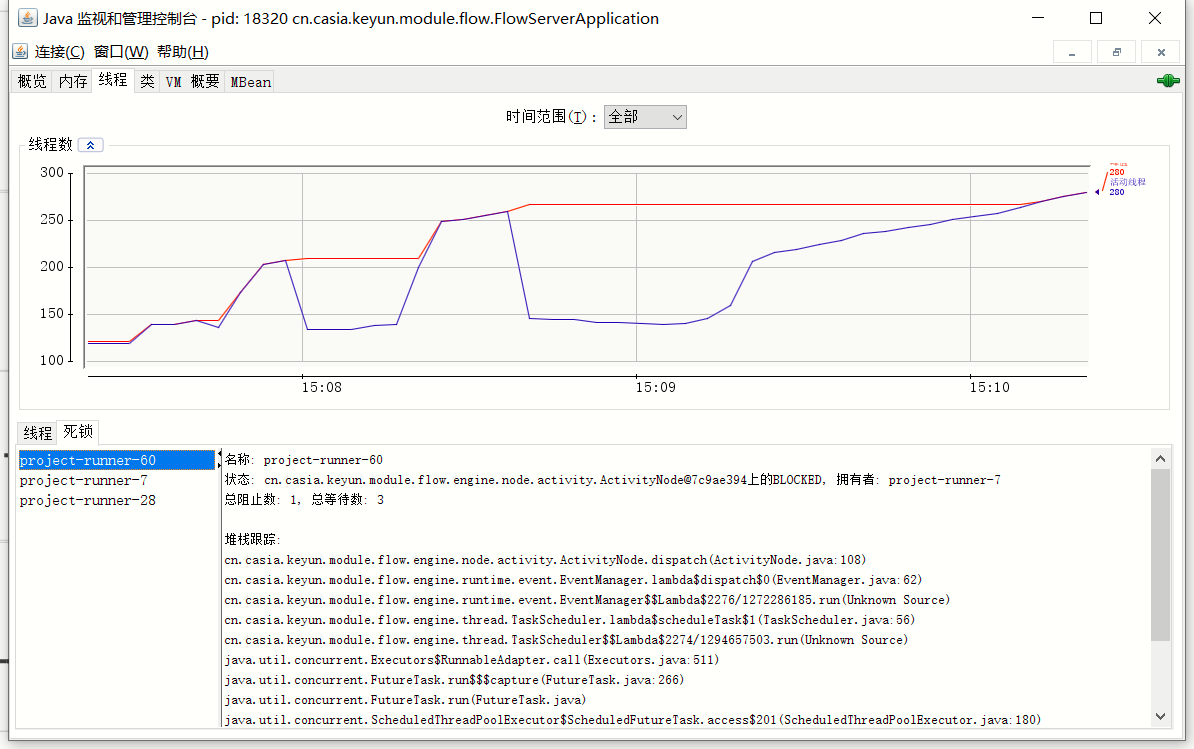
Task: Click the FutureTask.run$$$capture stack frame
Action: 454,680
